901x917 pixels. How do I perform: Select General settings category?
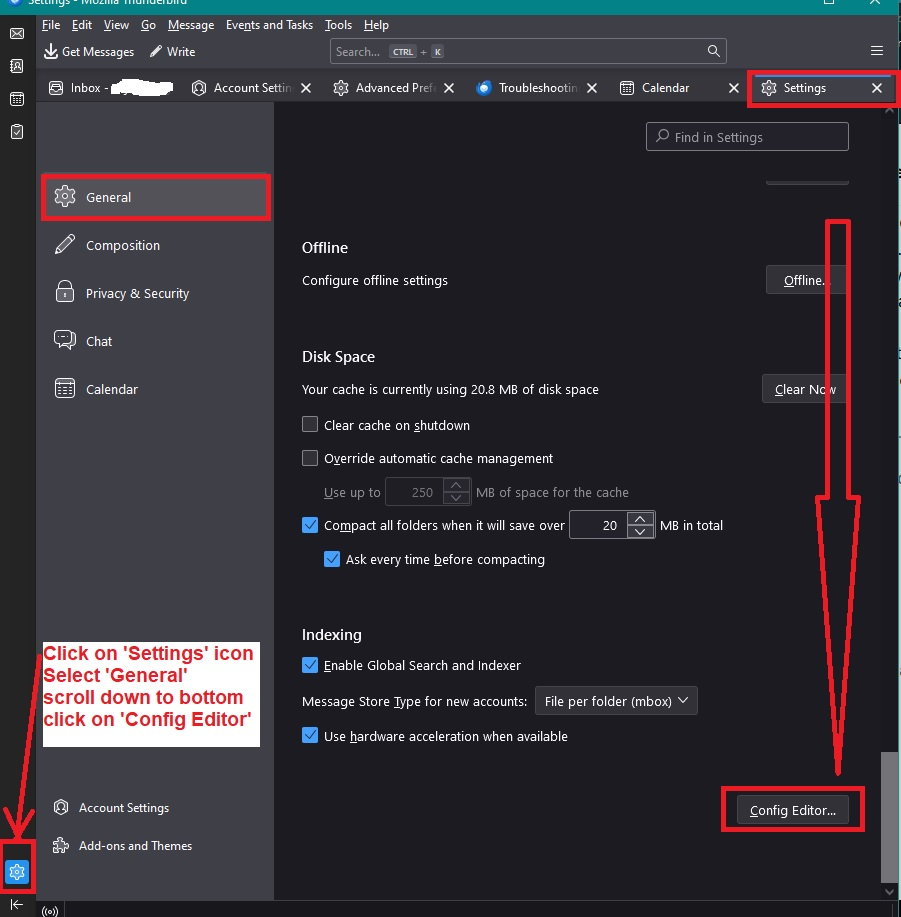tap(156, 197)
